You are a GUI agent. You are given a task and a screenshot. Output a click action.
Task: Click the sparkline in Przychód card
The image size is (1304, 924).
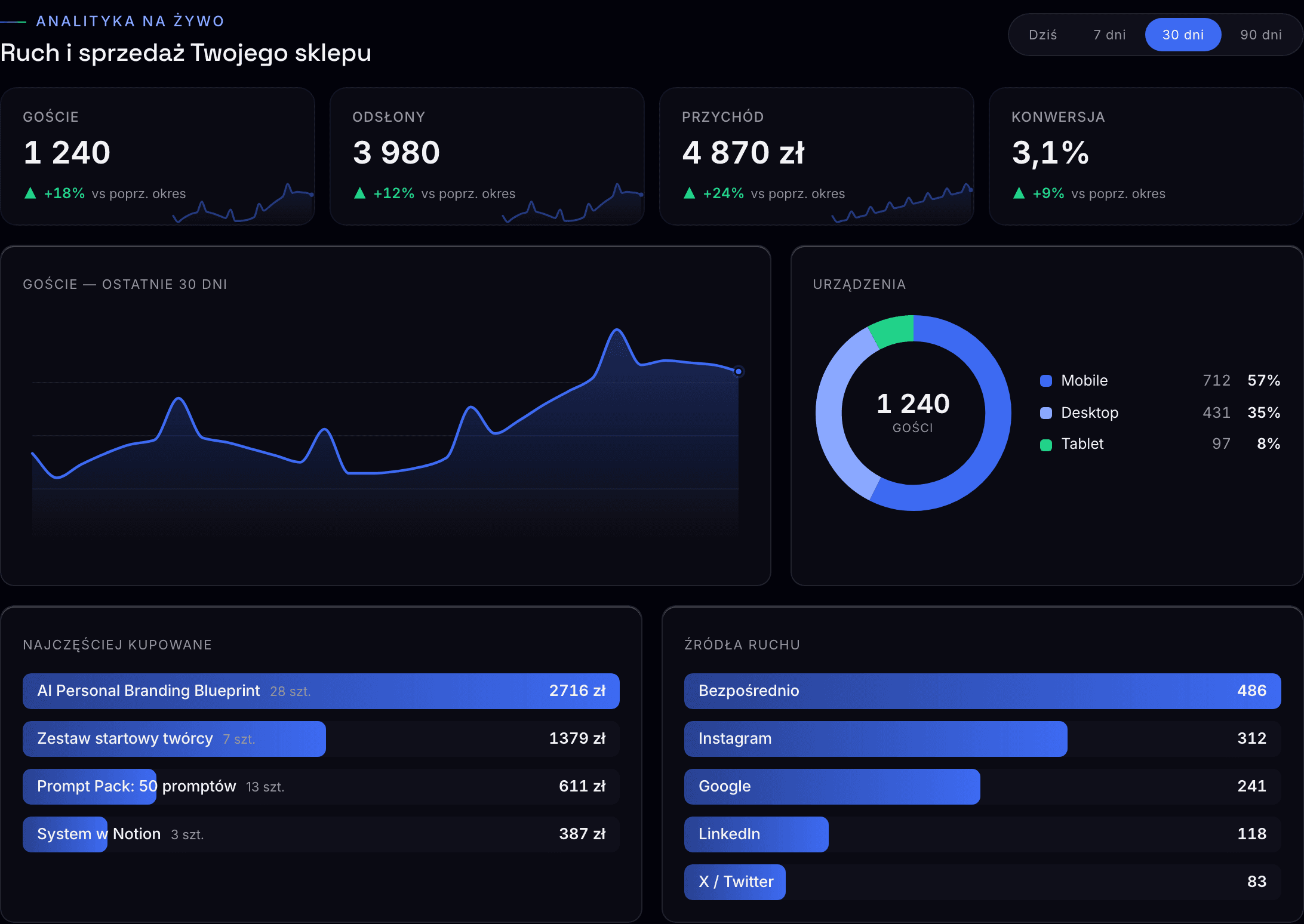coord(902,203)
